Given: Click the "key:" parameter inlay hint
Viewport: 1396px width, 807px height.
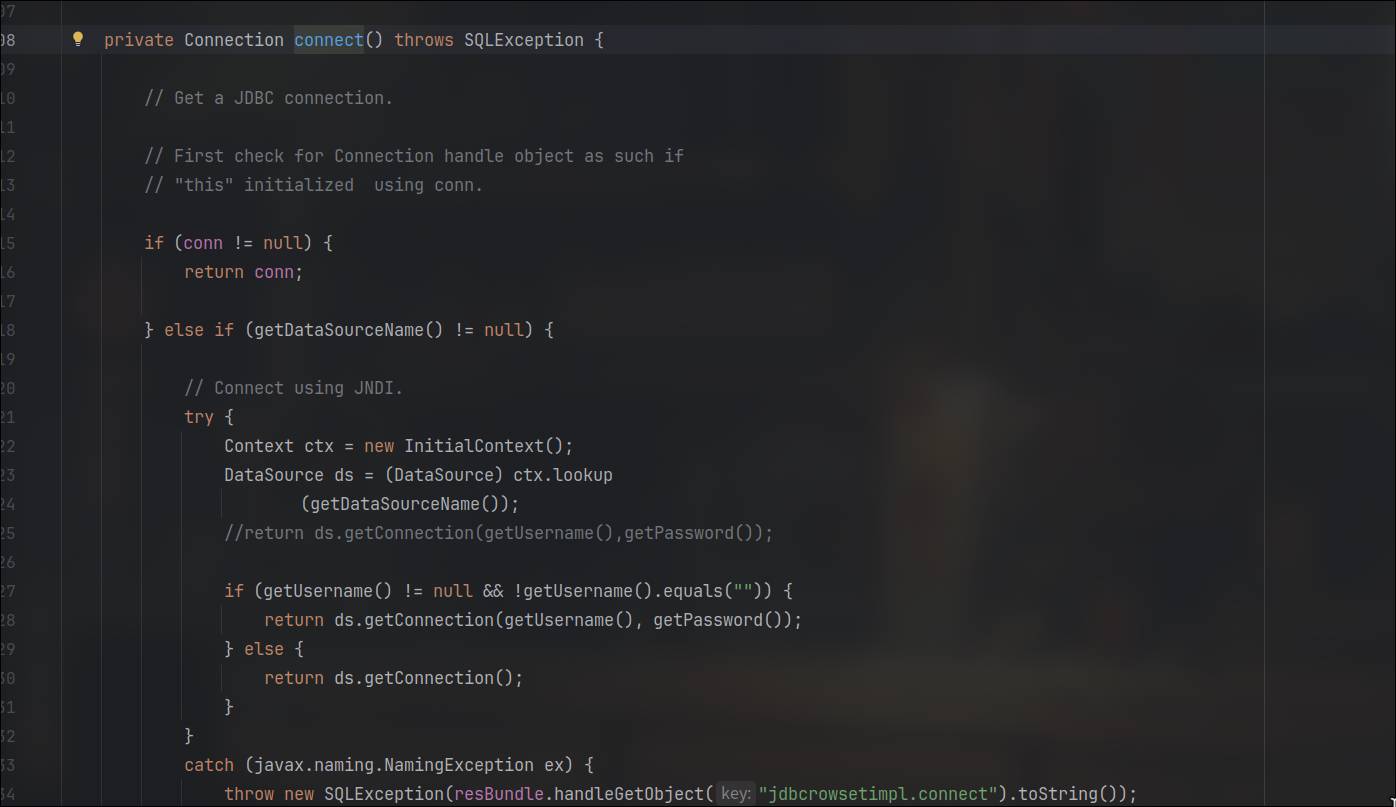Looking at the screenshot, I should click(736, 794).
